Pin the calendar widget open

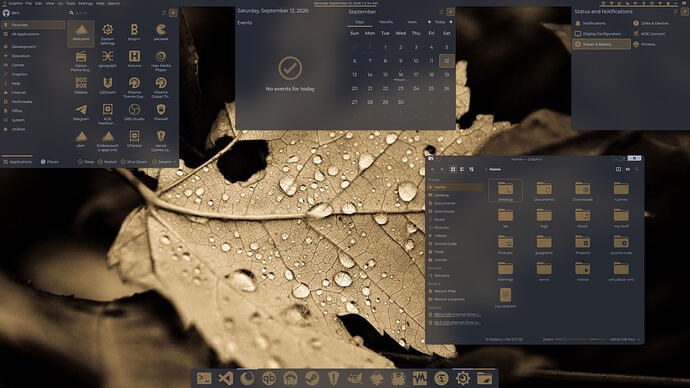(x=451, y=12)
